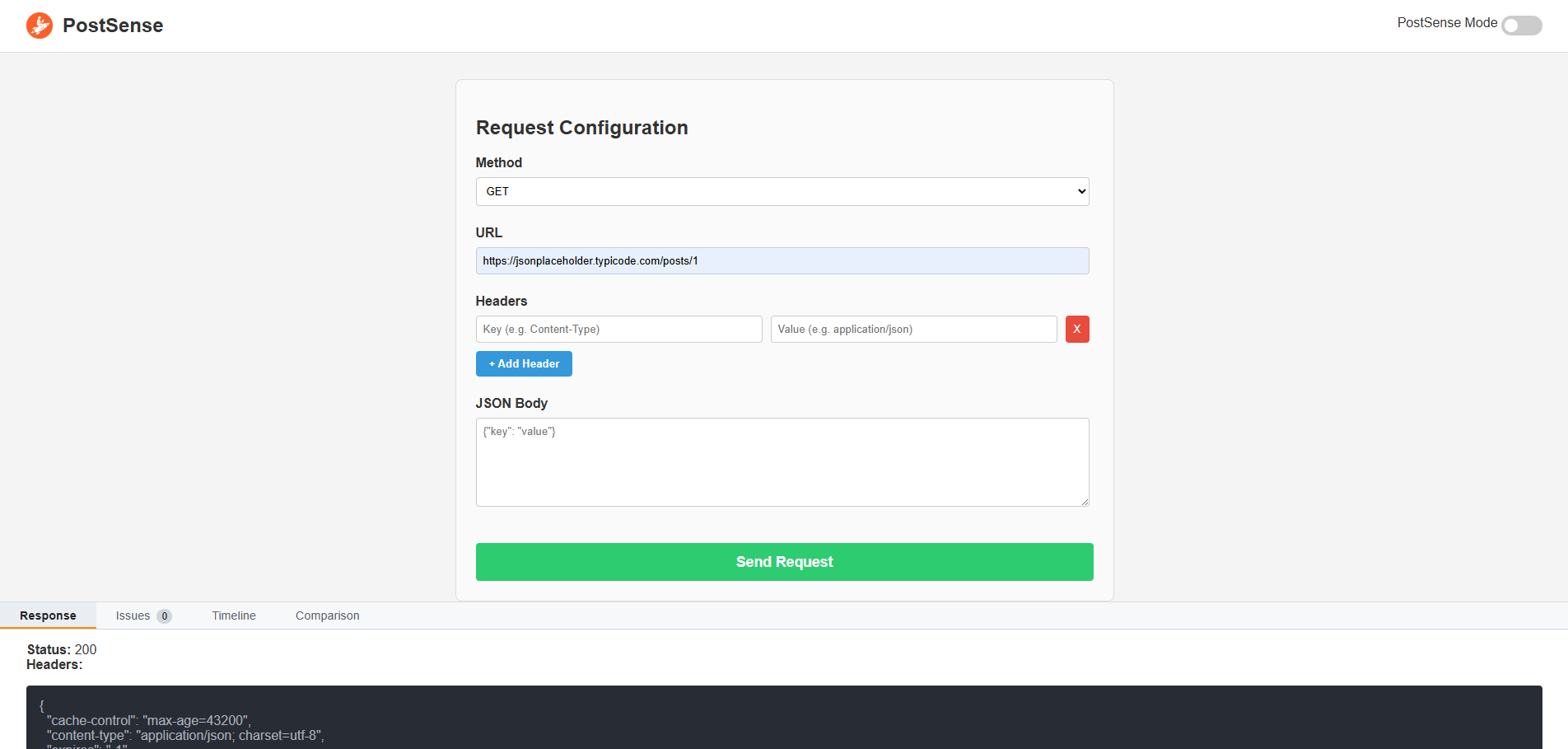1568x749 pixels.
Task: Click the Status 200 text
Action: coord(62,649)
